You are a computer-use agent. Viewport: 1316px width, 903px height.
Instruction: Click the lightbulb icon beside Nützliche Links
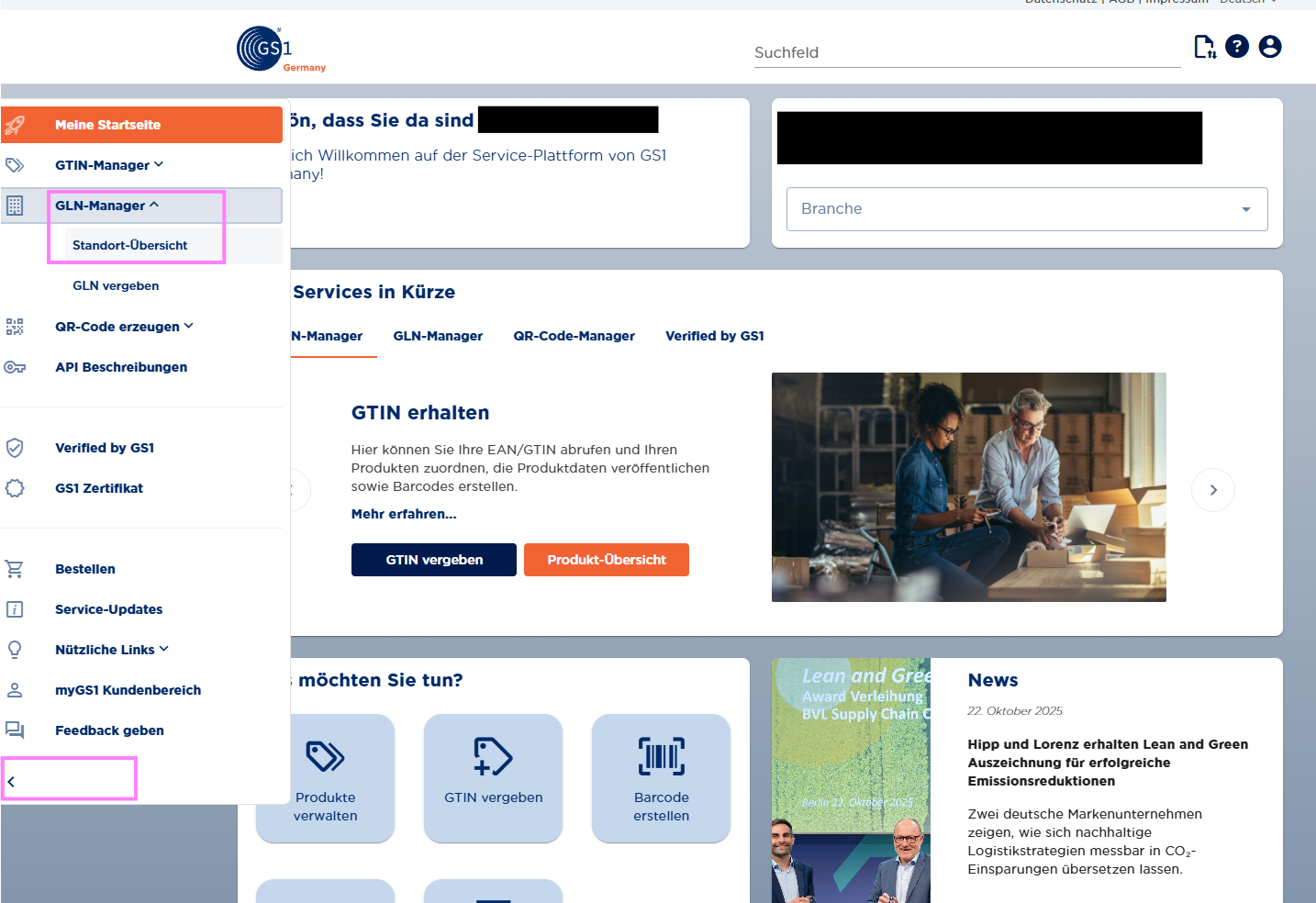[15, 650]
